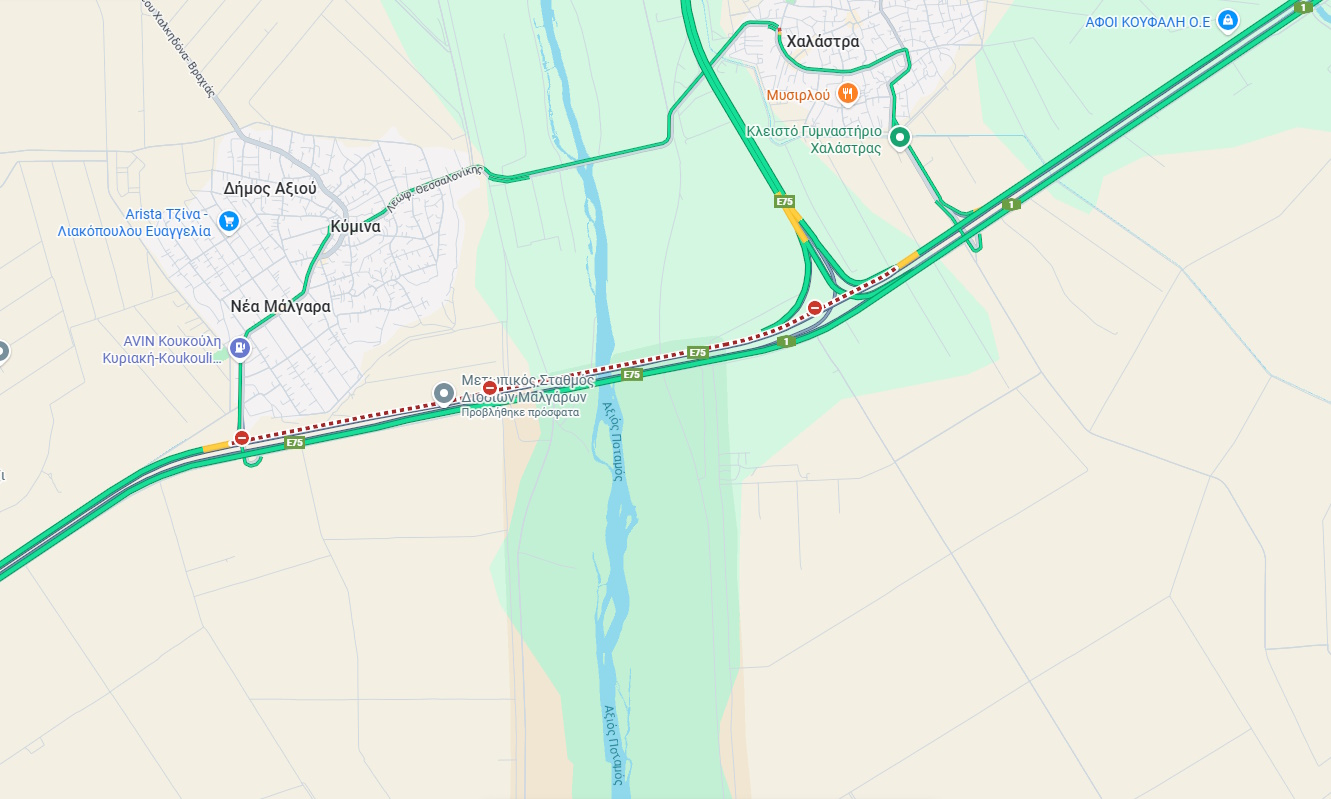Click E75 shield on the road toward Χαλάστρα
The height and width of the screenshot is (799, 1331).
pyautogui.click(x=784, y=202)
